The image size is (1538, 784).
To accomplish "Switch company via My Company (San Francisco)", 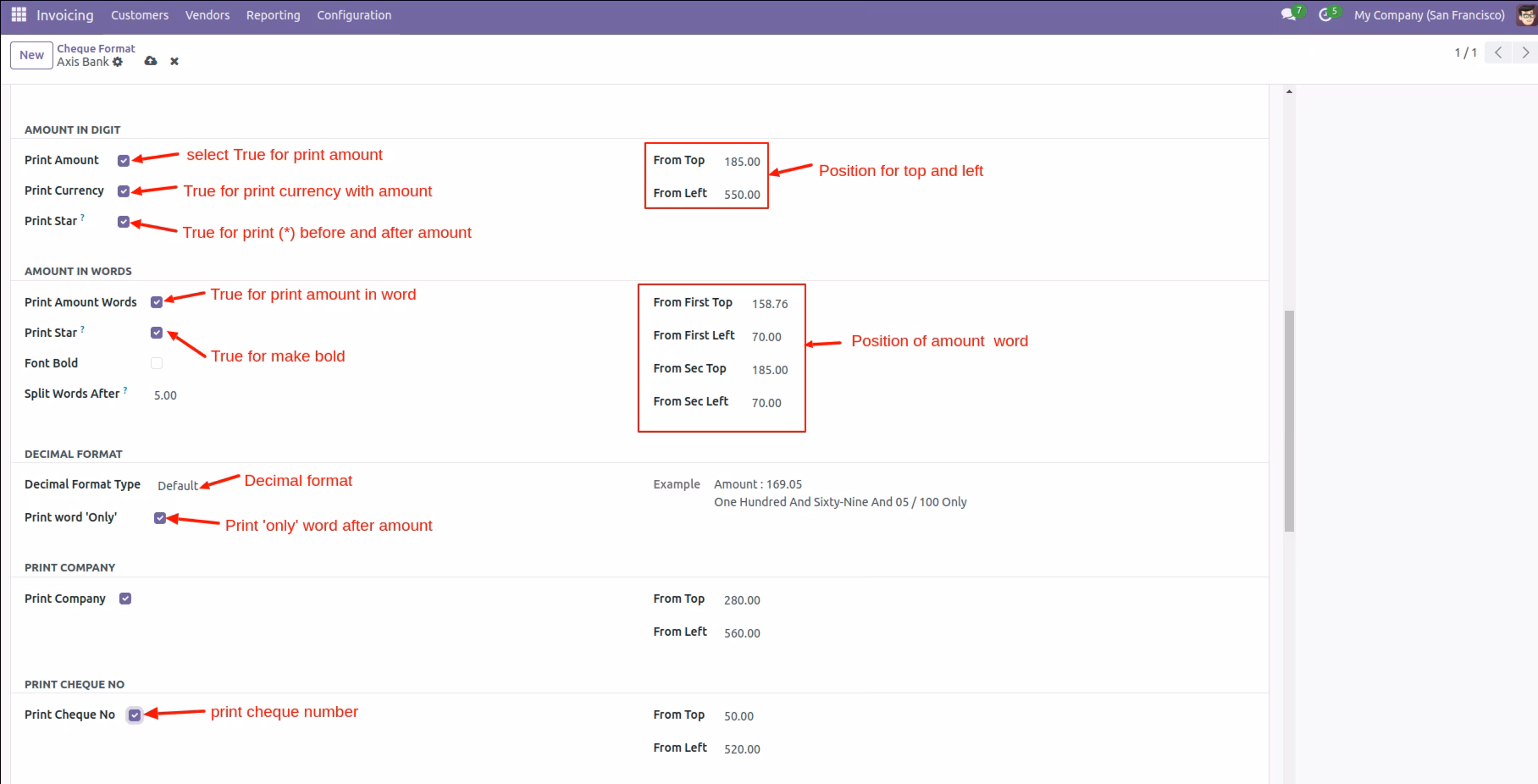I will pos(1429,15).
